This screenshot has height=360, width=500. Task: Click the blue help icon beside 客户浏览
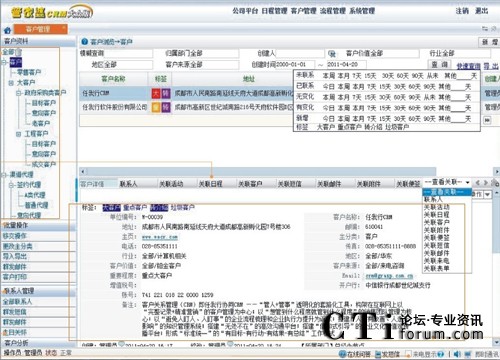pos(85,42)
